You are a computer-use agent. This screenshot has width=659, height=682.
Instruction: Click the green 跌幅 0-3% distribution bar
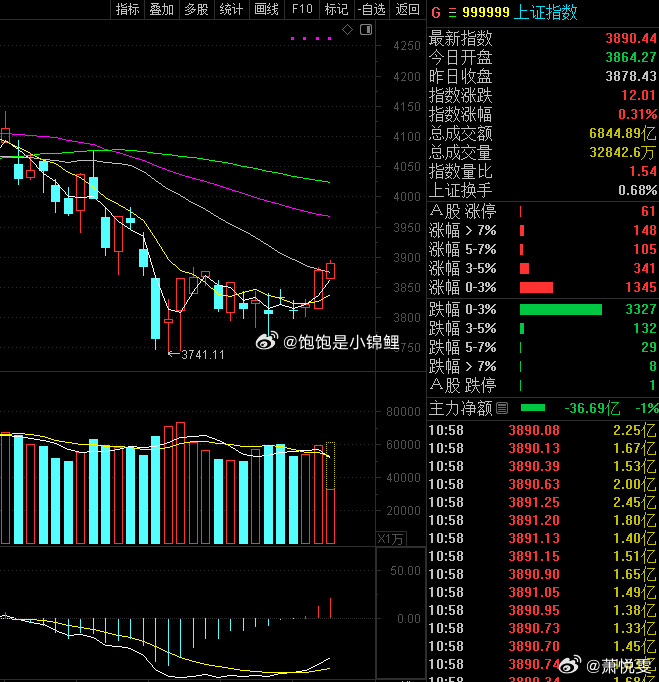(561, 309)
